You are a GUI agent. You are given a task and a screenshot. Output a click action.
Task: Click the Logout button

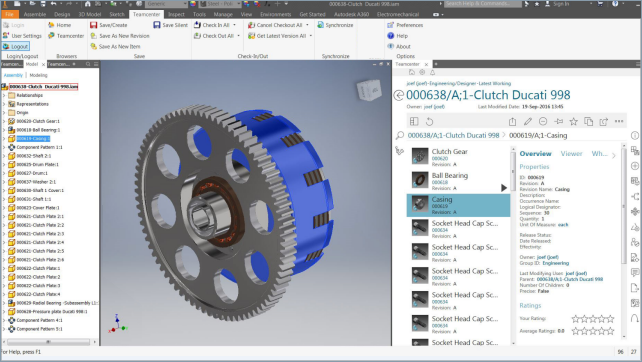pos(16,46)
